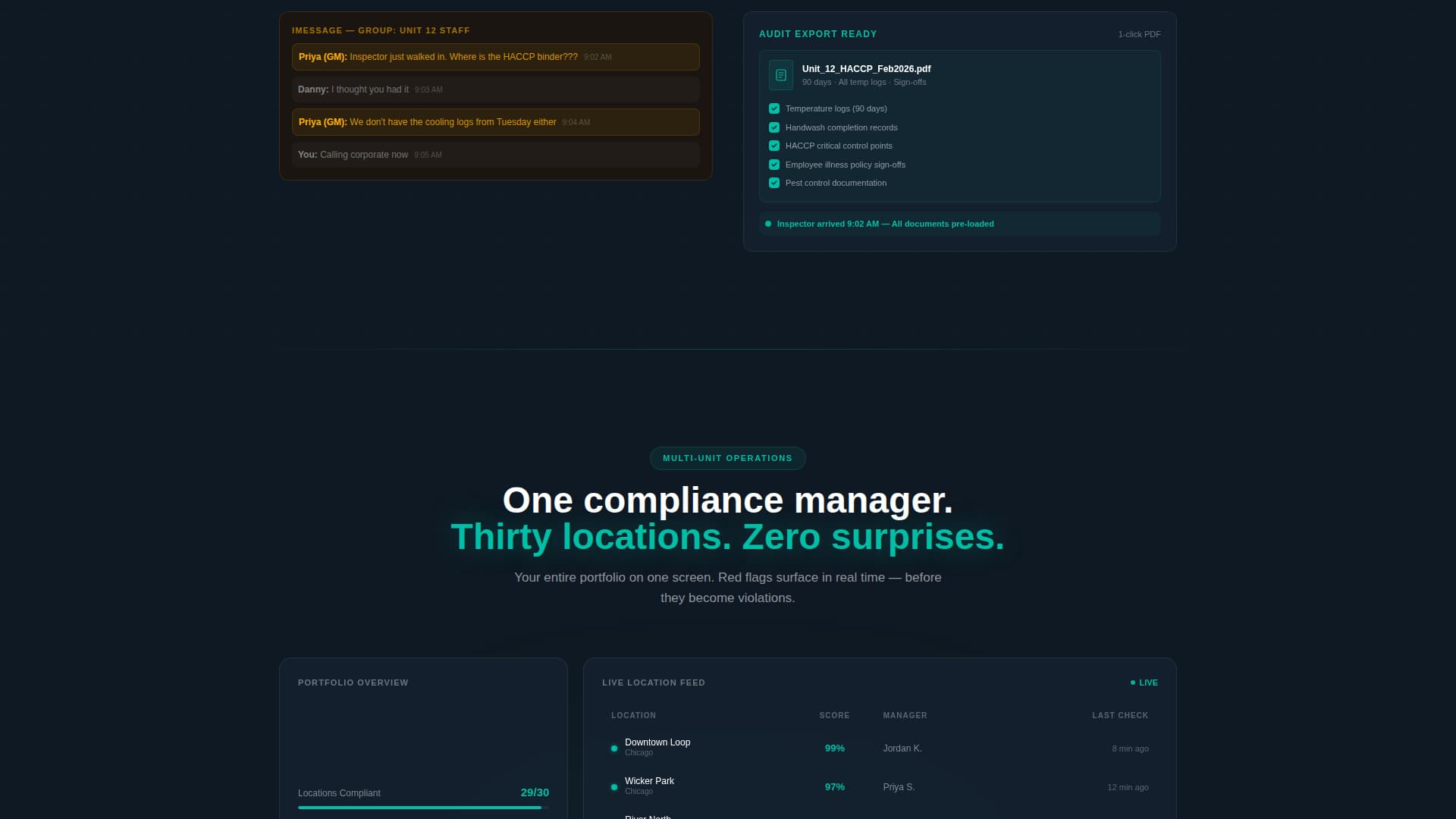This screenshot has width=1456, height=819.
Task: Click the 9:05 AM timestamp on your message
Action: 428,155
